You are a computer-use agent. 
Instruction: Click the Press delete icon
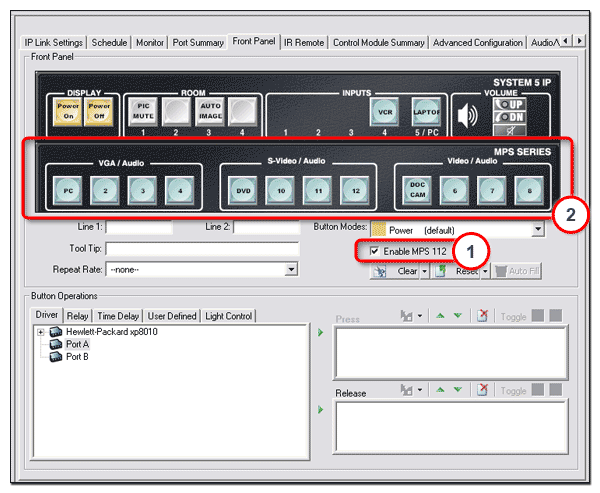(483, 317)
